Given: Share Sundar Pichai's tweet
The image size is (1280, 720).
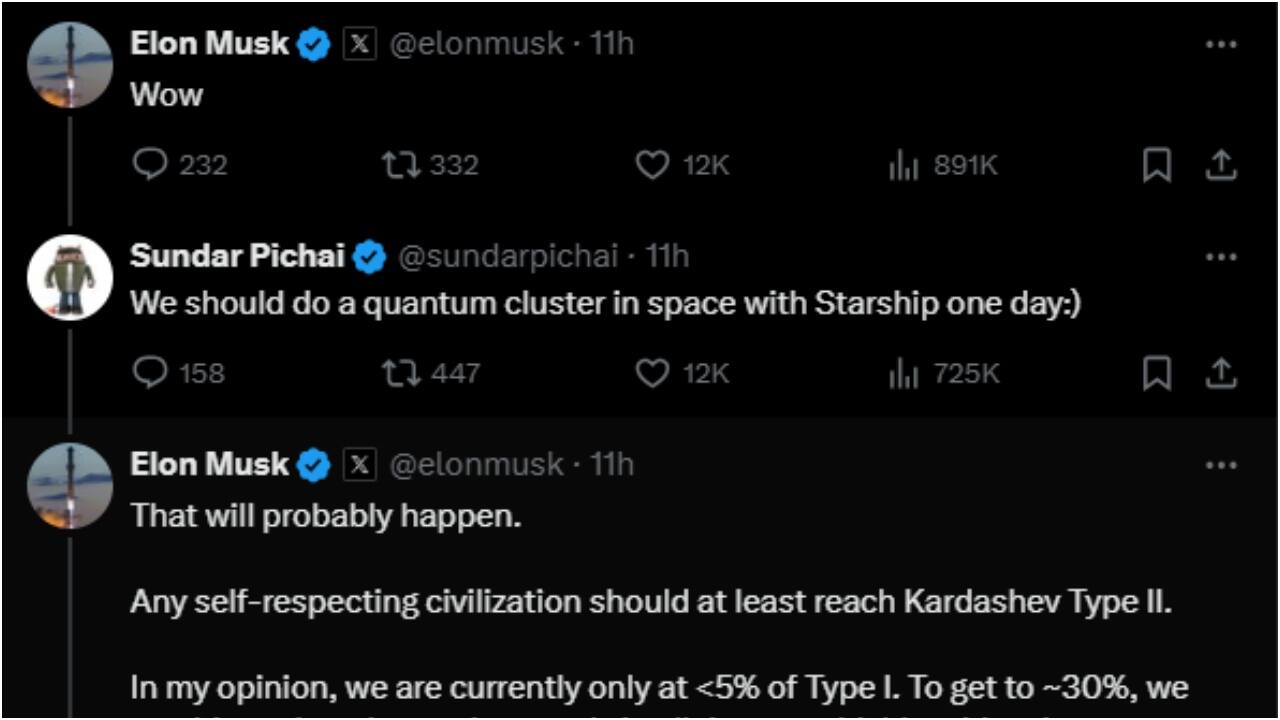Looking at the screenshot, I should [x=1221, y=374].
